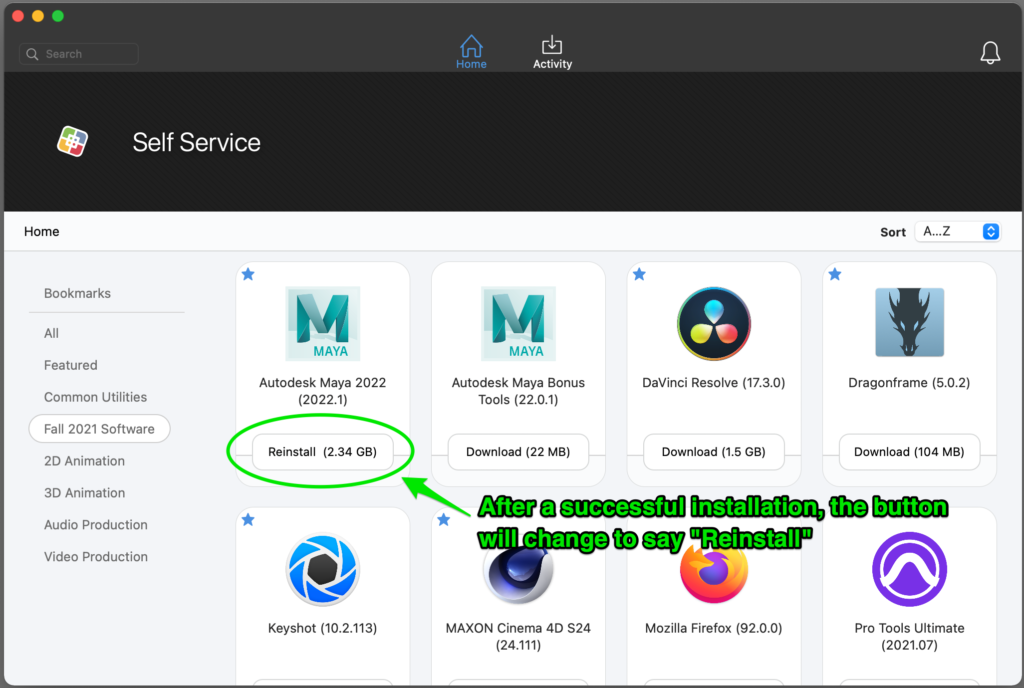Click the Autodesk Maya Bonus Tools icon
The width and height of the screenshot is (1024, 688).
click(x=518, y=324)
